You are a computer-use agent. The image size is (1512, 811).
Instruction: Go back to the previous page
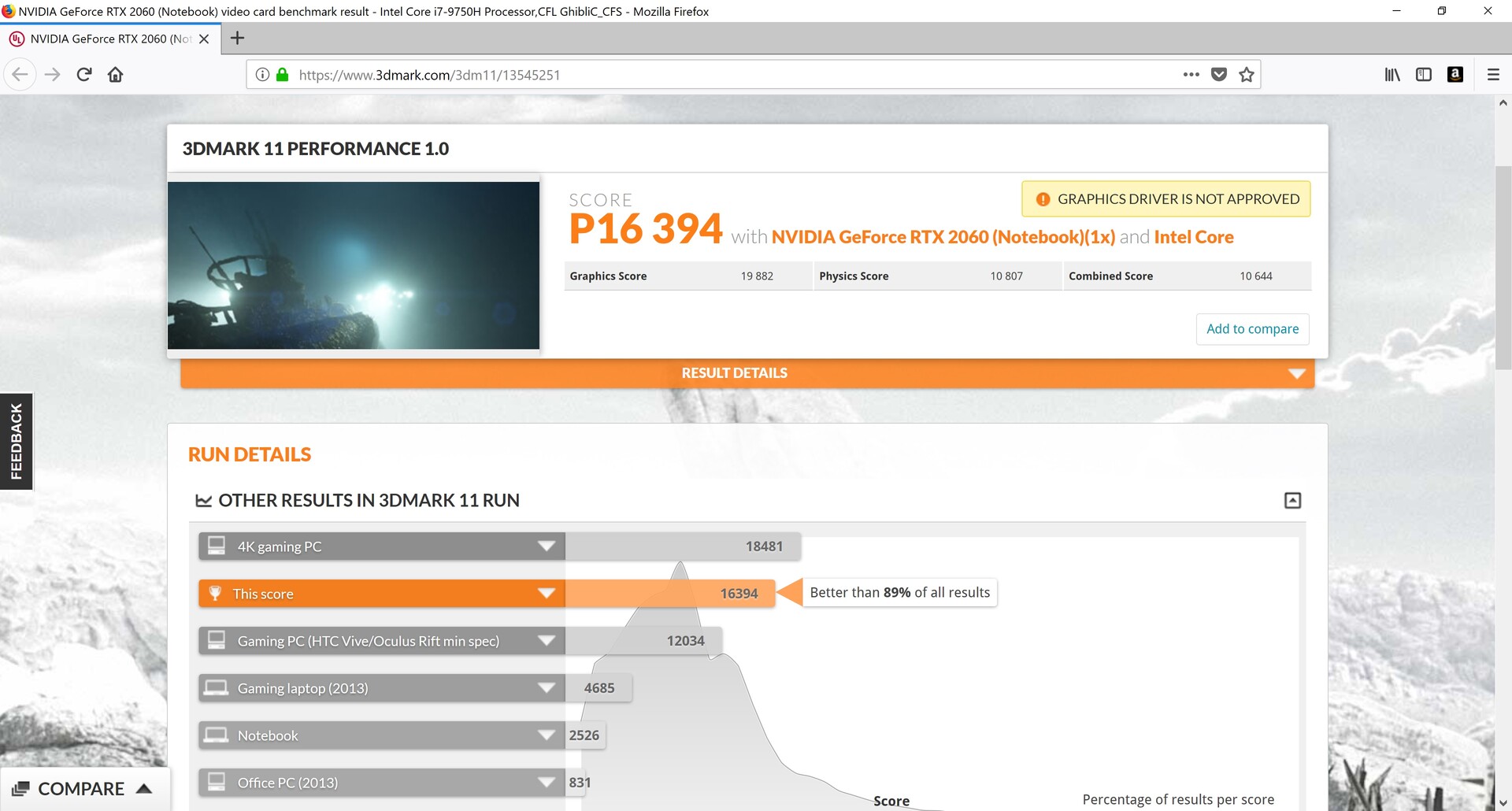[20, 75]
